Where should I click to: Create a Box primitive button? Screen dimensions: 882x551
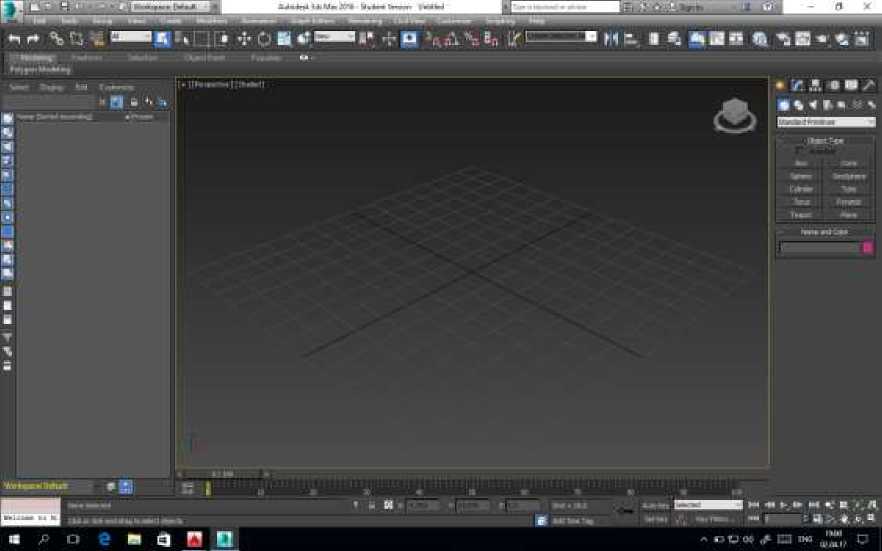(x=800, y=164)
